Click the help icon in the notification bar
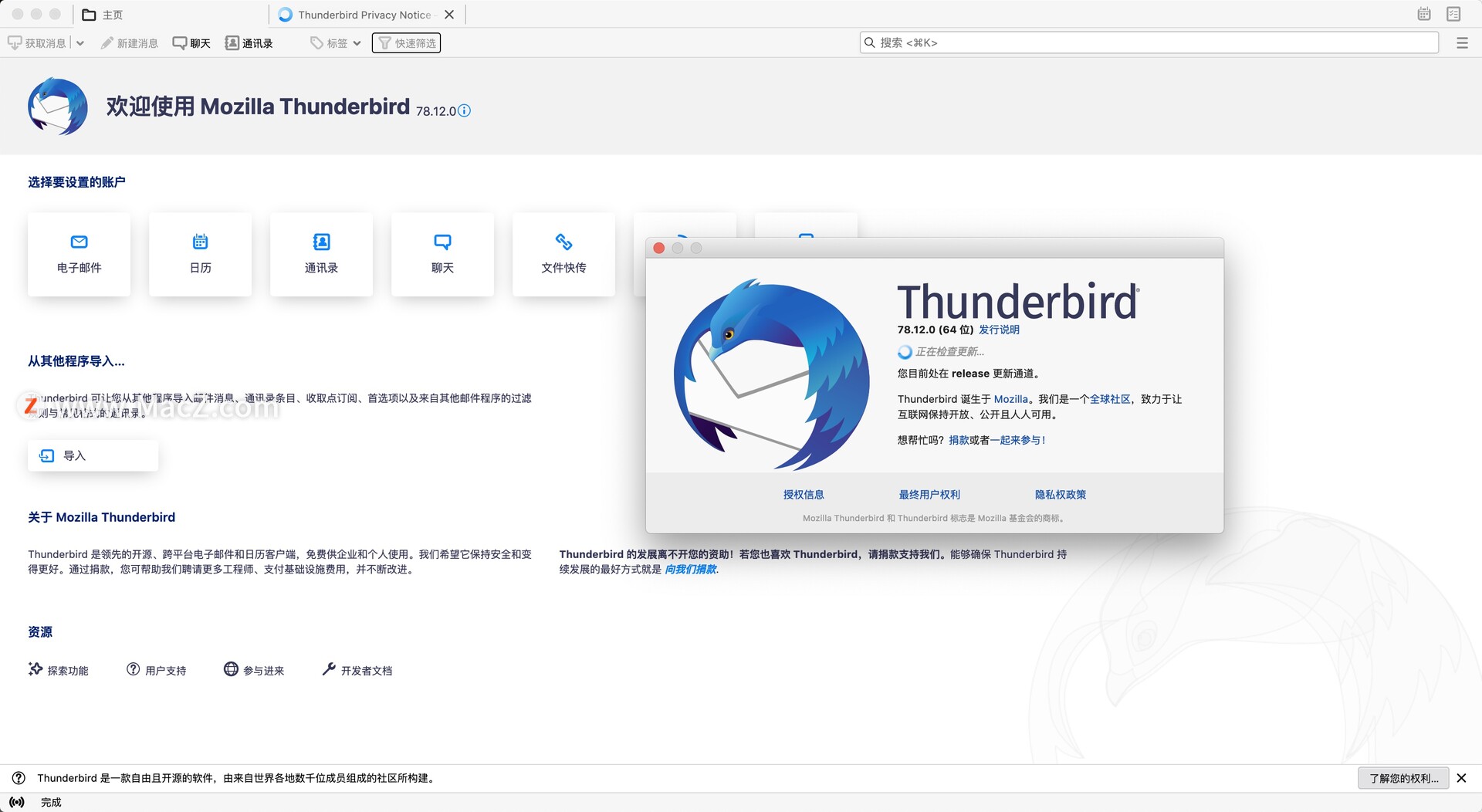The width and height of the screenshot is (1482, 812). coord(19,778)
